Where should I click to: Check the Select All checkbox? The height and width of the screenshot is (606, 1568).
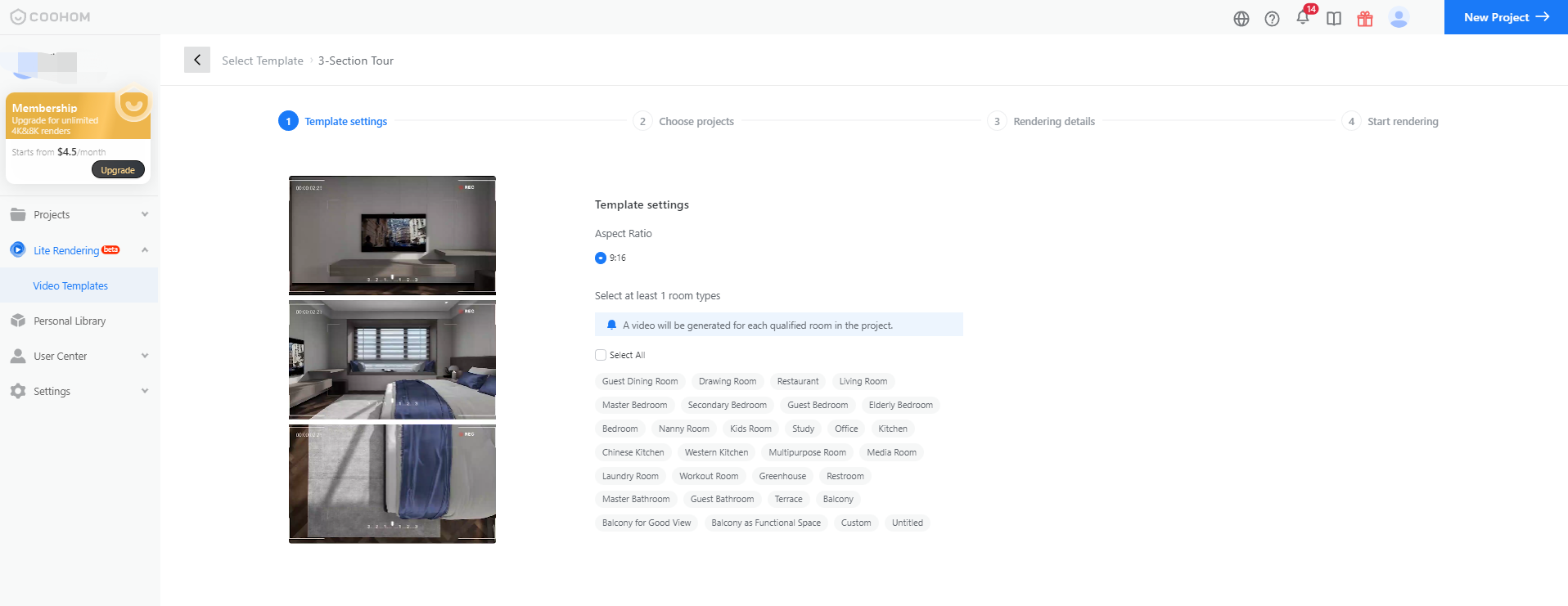pos(601,355)
